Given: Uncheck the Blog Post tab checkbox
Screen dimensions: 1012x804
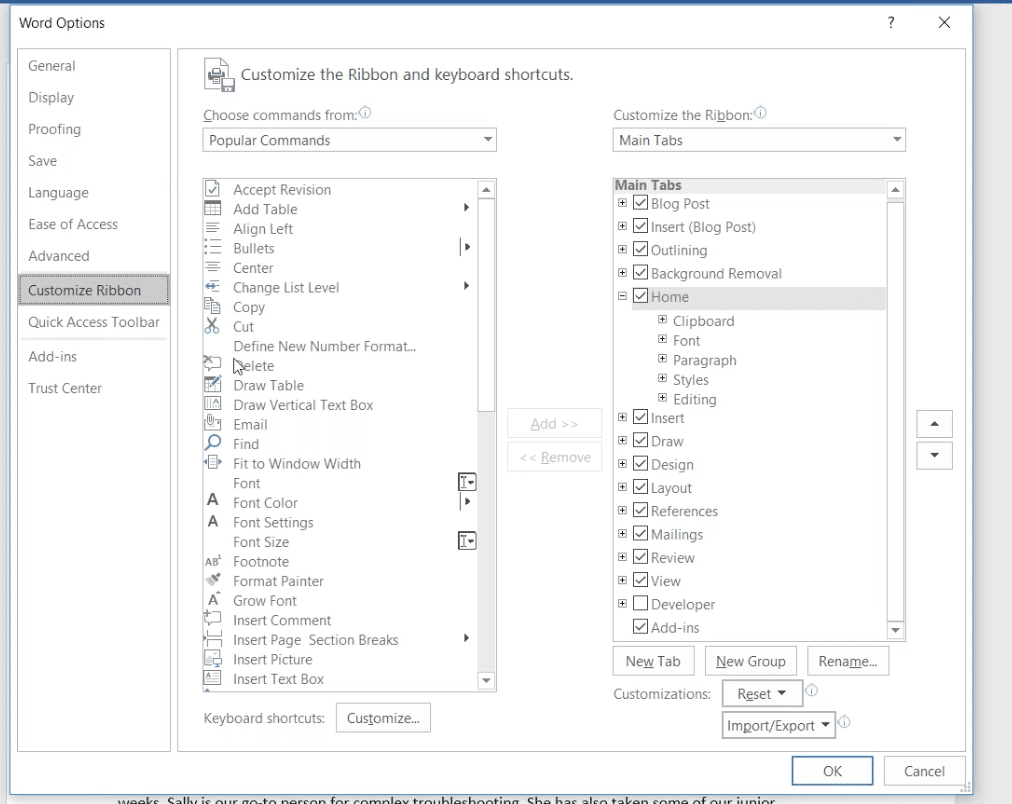Looking at the screenshot, I should [x=640, y=203].
